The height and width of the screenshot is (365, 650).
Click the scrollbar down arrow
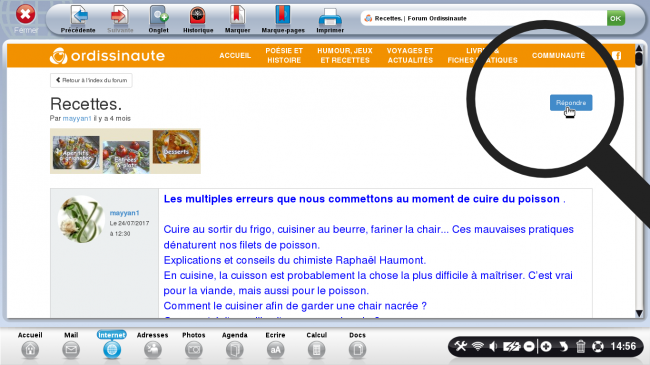click(x=639, y=314)
